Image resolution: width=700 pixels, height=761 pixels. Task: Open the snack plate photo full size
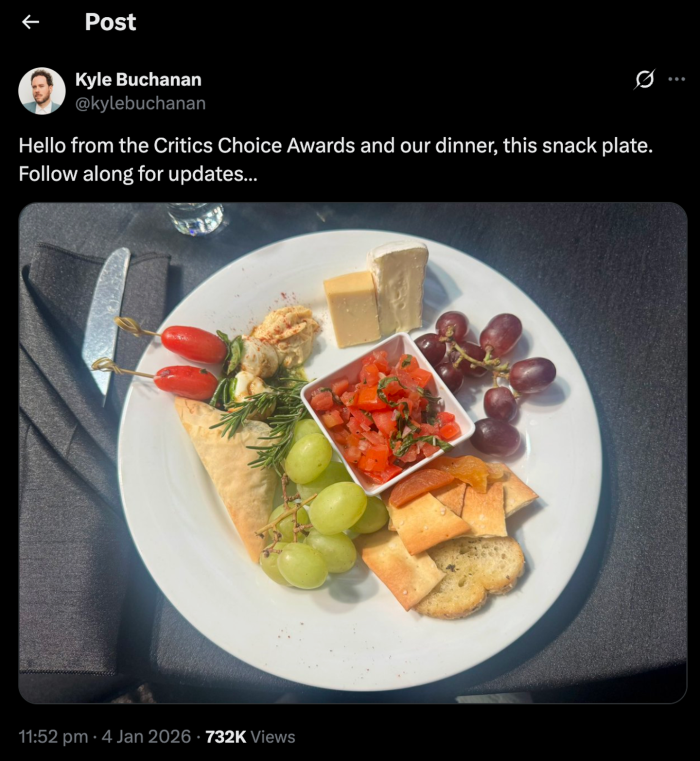[353, 452]
